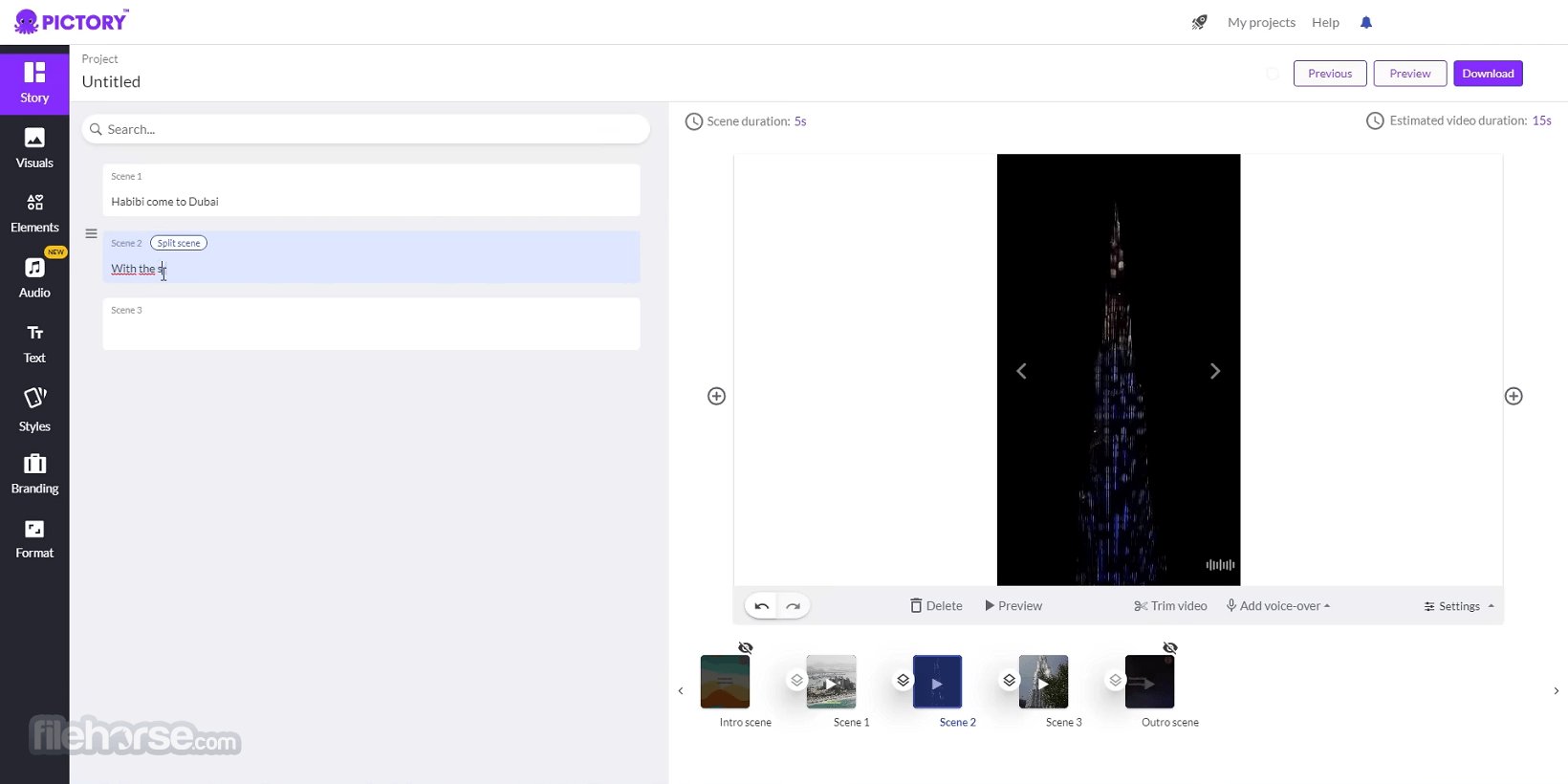The height and width of the screenshot is (784, 1568).
Task: Click the video preview canvas
Action: [1119, 370]
